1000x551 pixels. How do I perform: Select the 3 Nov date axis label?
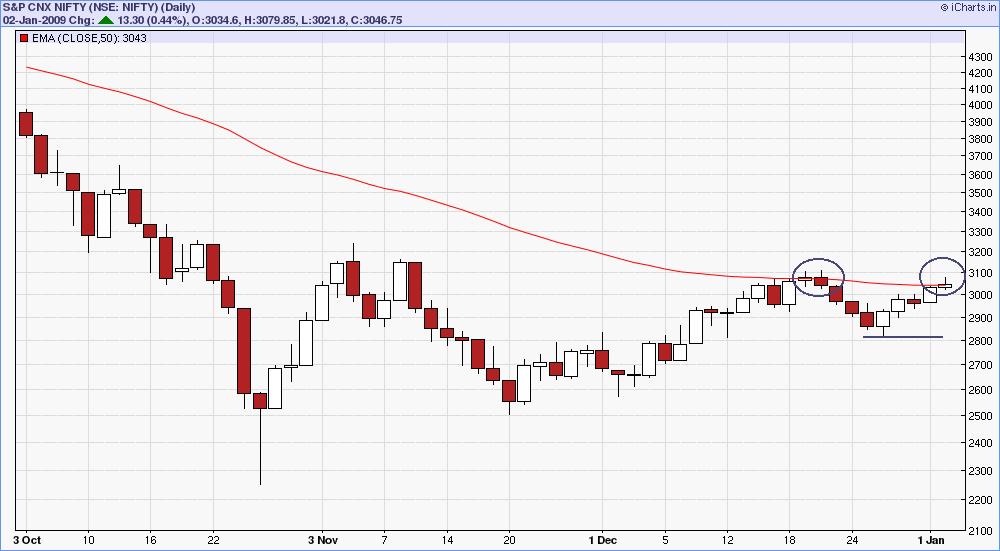pyautogui.click(x=321, y=540)
